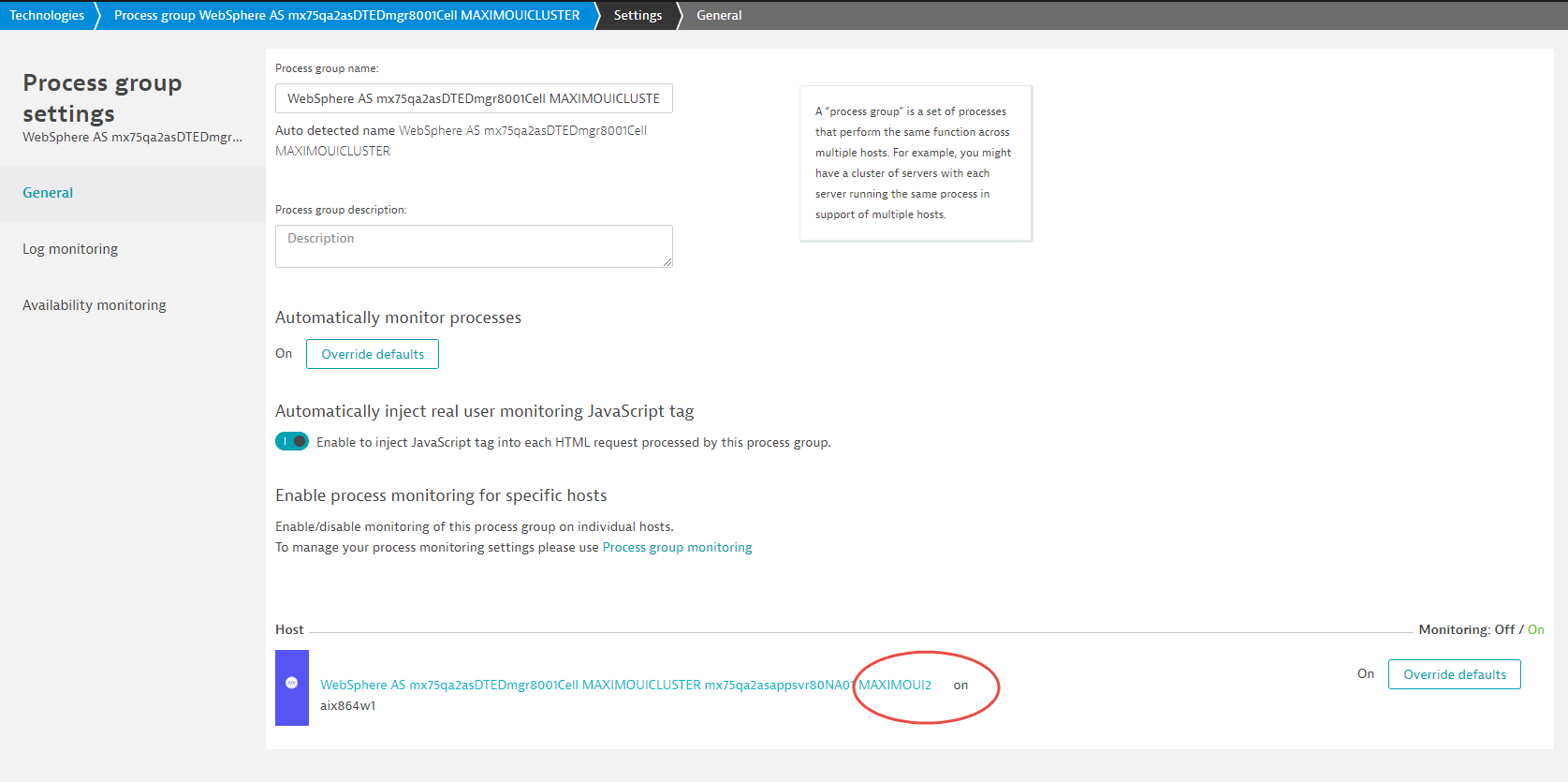The width and height of the screenshot is (1568, 782).
Task: Click Override defaults for host aix864w1
Action: [x=1455, y=674]
